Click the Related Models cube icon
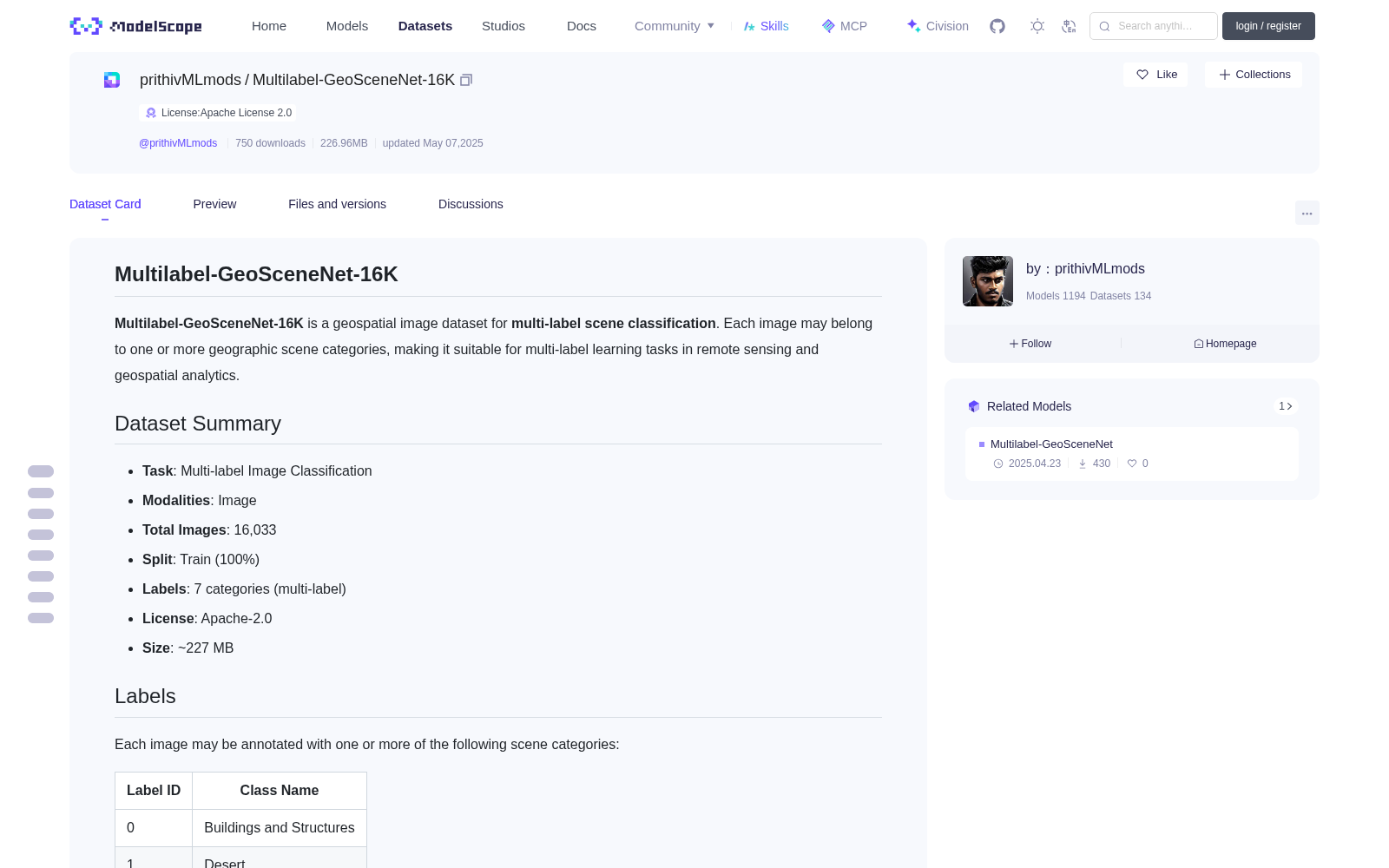This screenshot has width=1389, height=868. pyautogui.click(x=974, y=406)
